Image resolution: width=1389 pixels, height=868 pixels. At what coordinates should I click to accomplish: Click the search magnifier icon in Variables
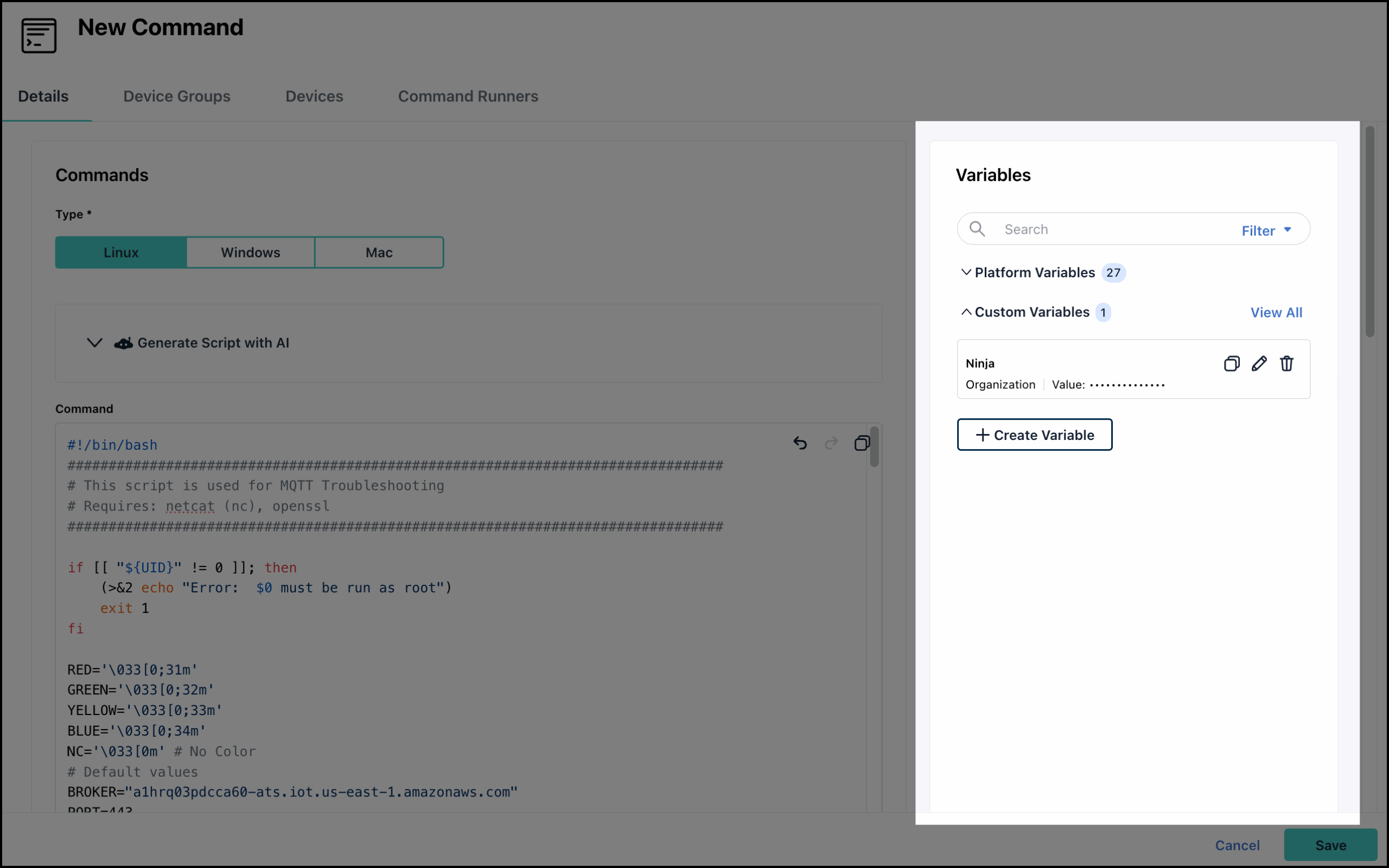click(x=977, y=229)
